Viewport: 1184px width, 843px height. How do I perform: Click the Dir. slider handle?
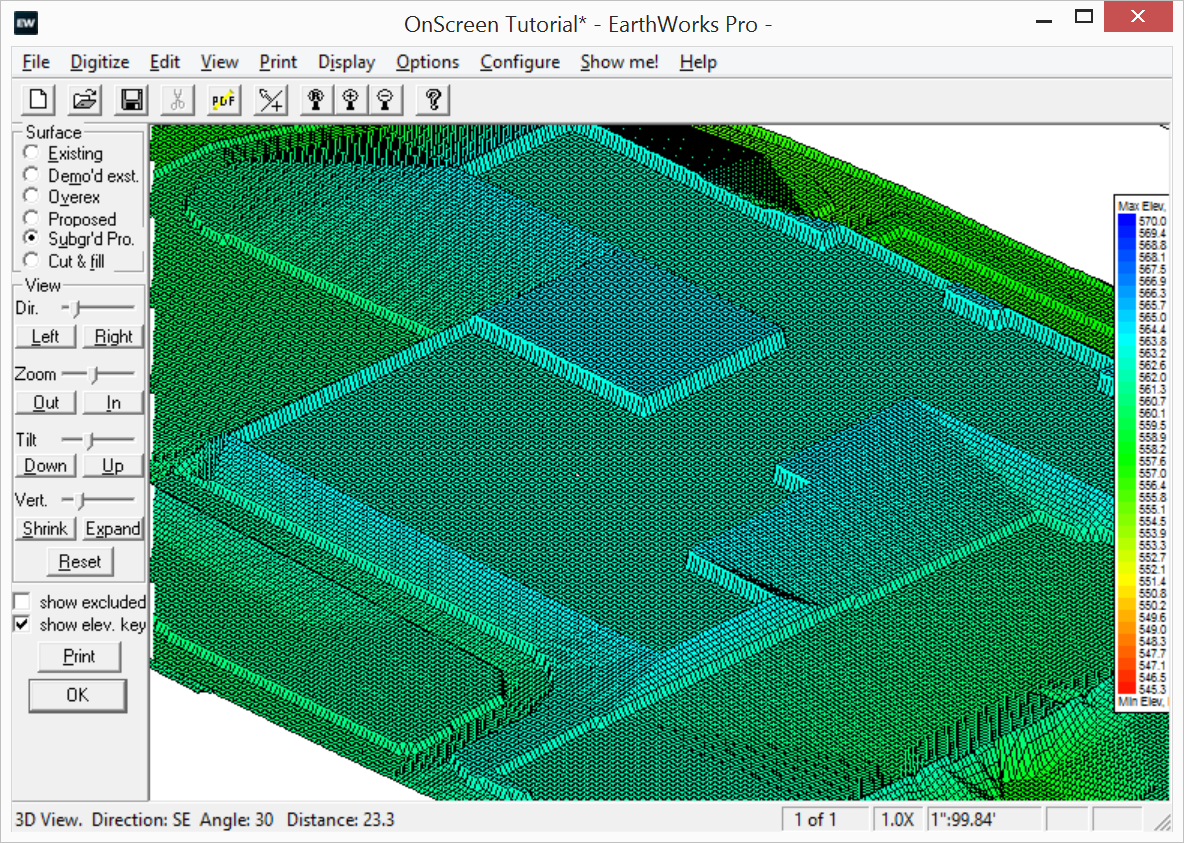74,307
